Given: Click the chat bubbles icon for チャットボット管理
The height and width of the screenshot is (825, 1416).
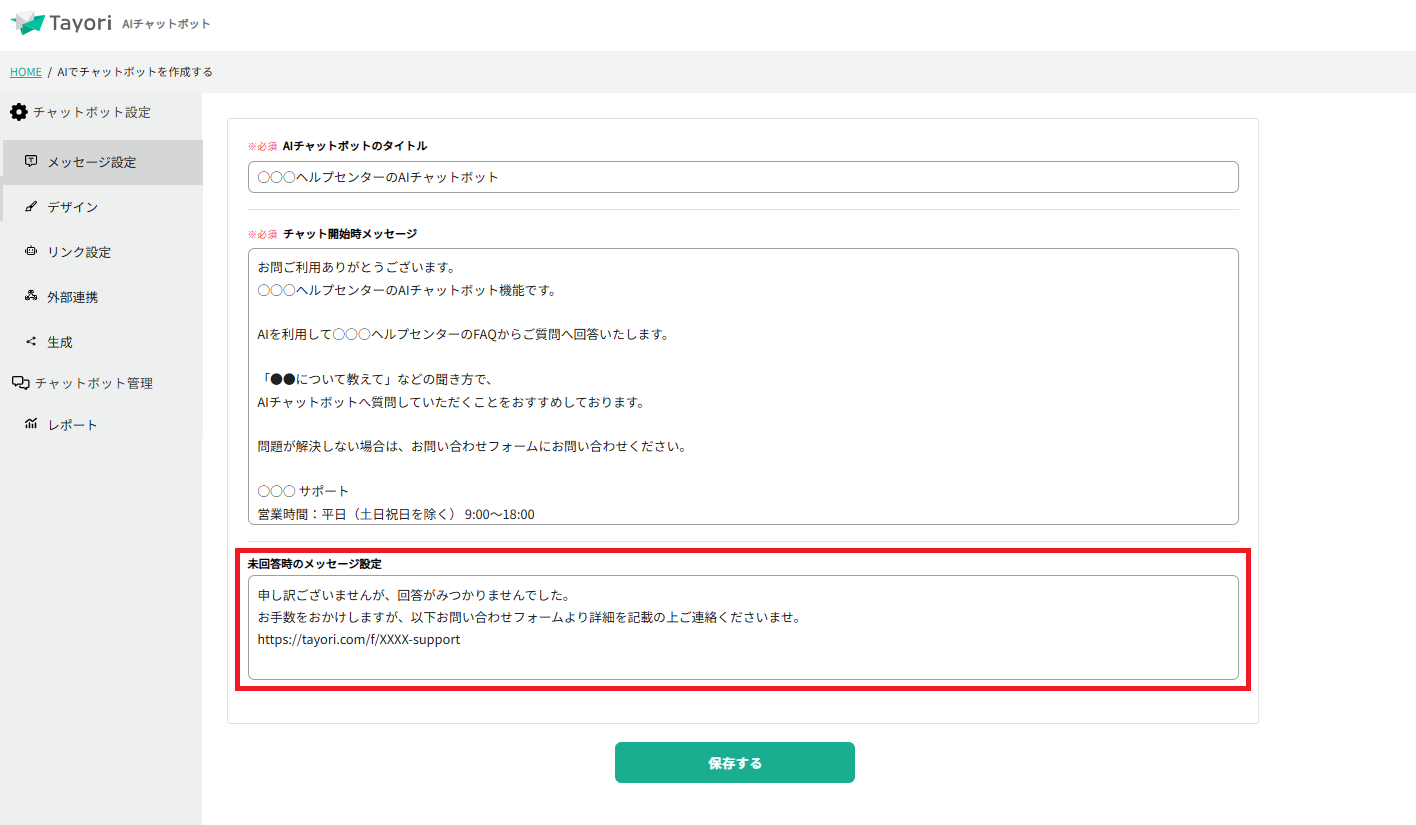Looking at the screenshot, I should coord(20,383).
